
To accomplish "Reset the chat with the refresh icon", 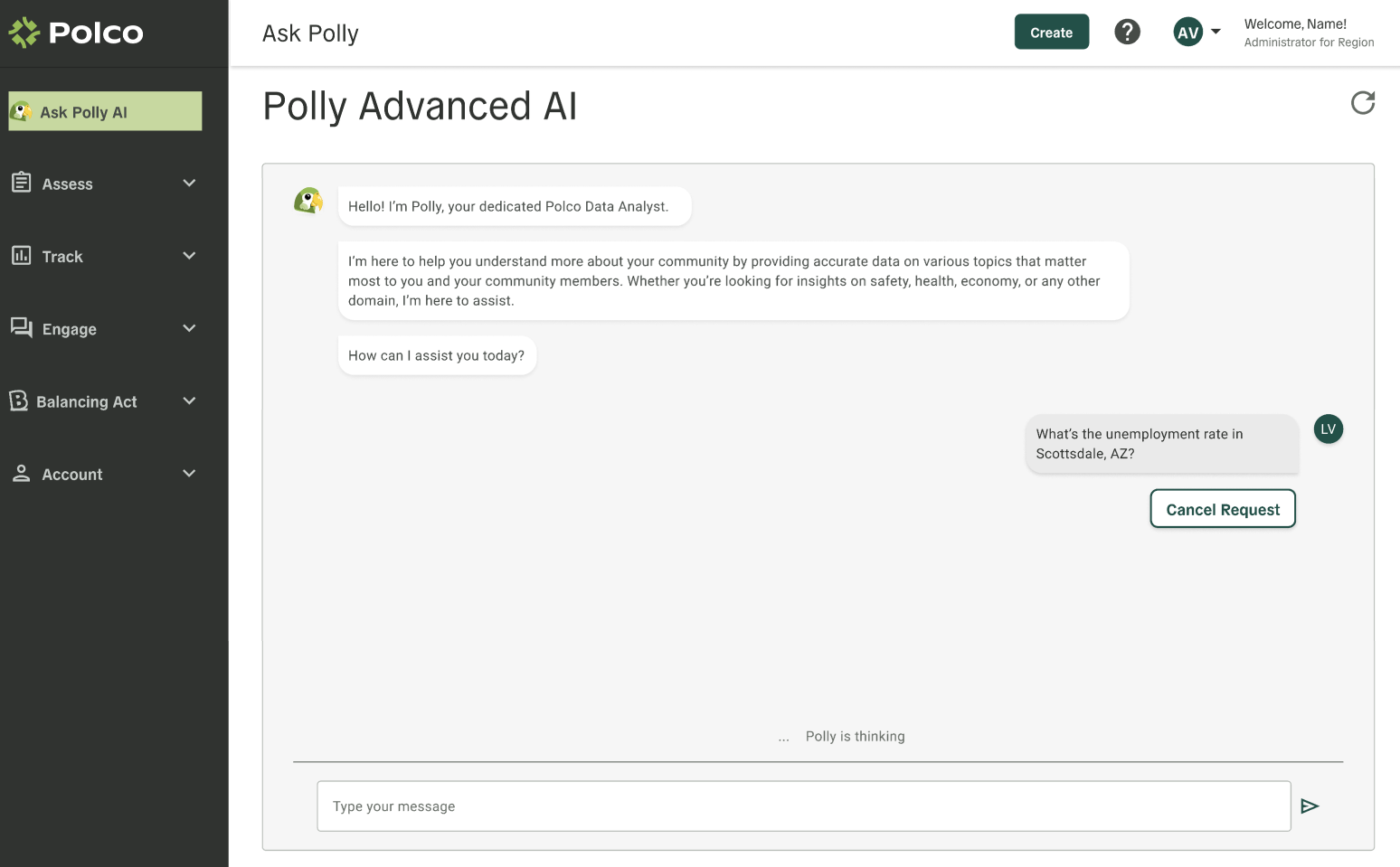I will pyautogui.click(x=1363, y=103).
